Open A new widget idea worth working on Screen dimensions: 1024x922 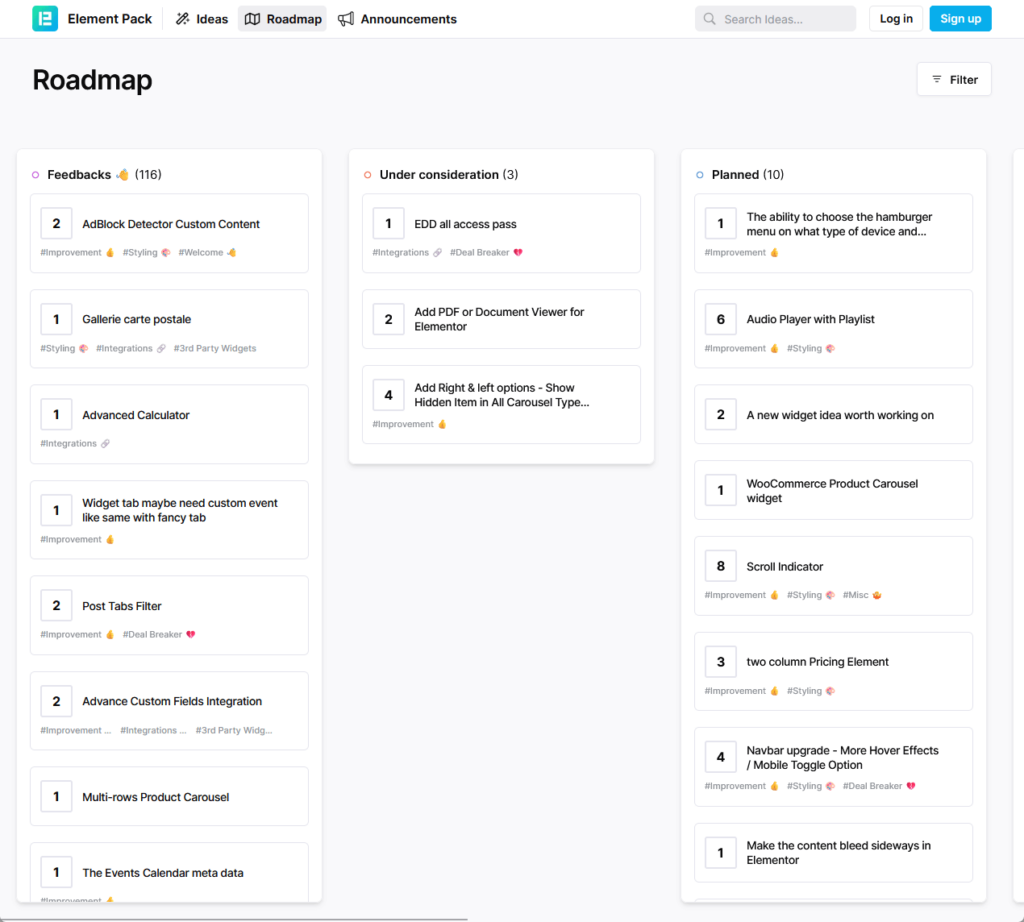tap(840, 415)
